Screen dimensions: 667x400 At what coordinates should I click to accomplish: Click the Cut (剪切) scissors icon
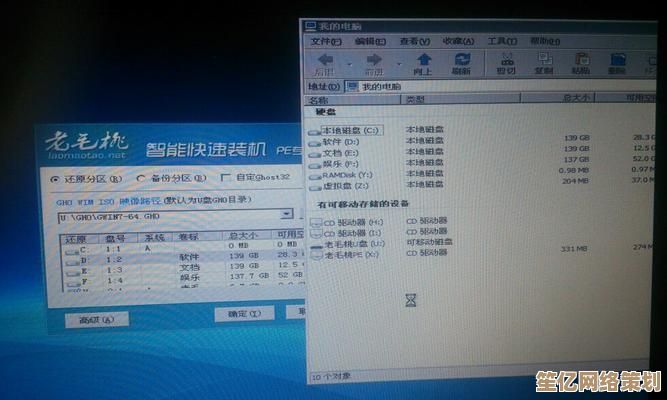click(x=506, y=59)
